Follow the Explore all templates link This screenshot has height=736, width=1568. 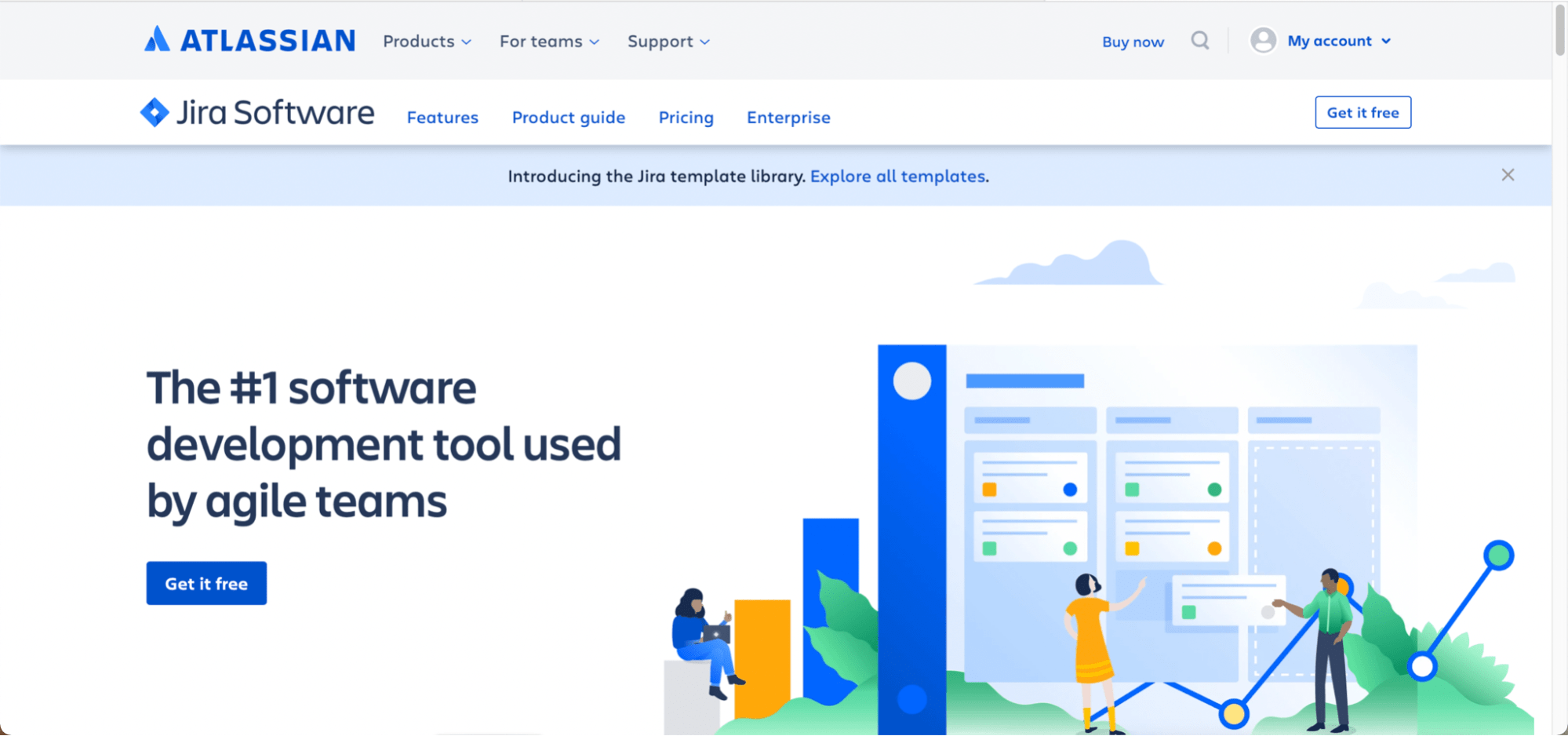point(898,176)
